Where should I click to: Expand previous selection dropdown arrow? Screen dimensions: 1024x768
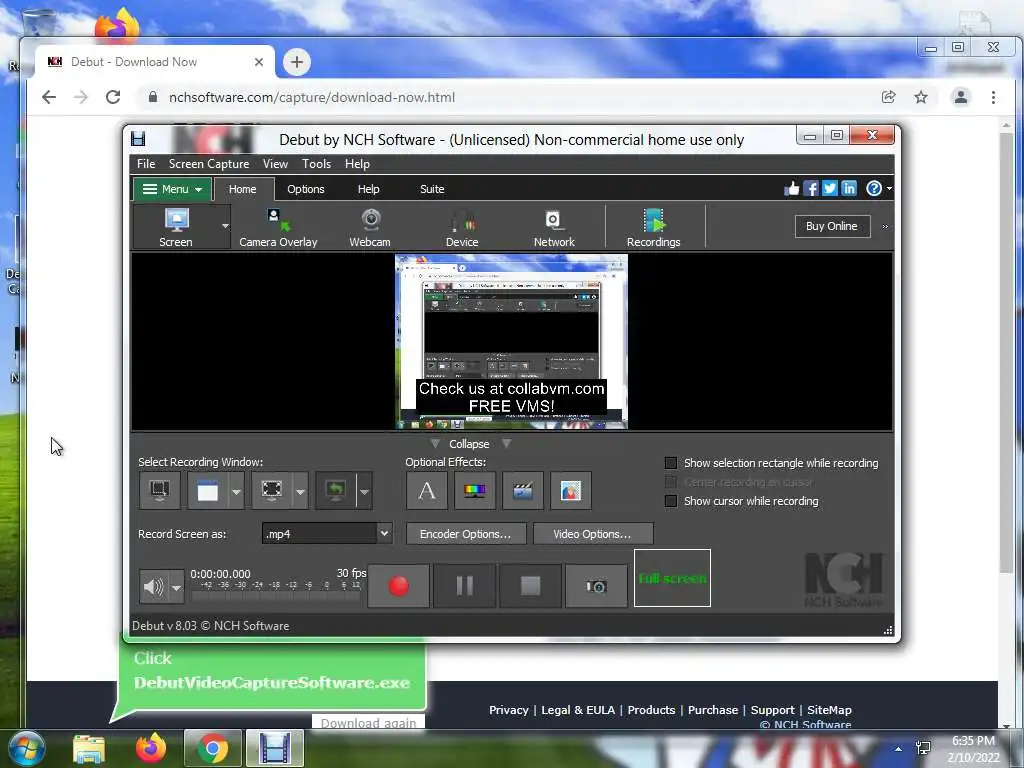[364, 491]
